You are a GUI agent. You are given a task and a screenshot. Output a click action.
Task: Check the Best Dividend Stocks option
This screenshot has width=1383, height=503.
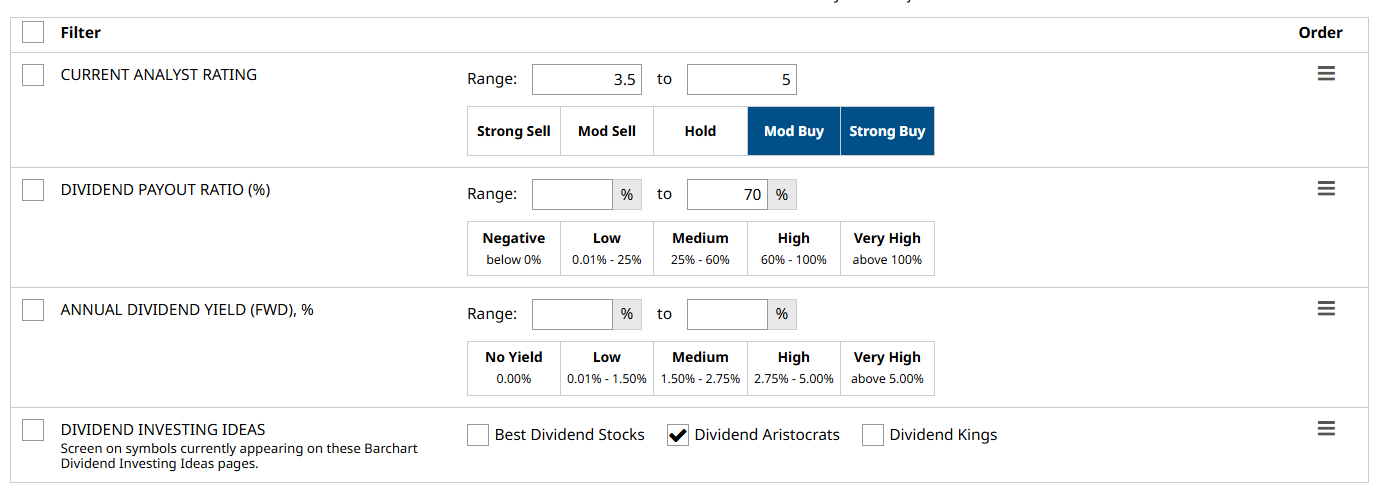(478, 435)
